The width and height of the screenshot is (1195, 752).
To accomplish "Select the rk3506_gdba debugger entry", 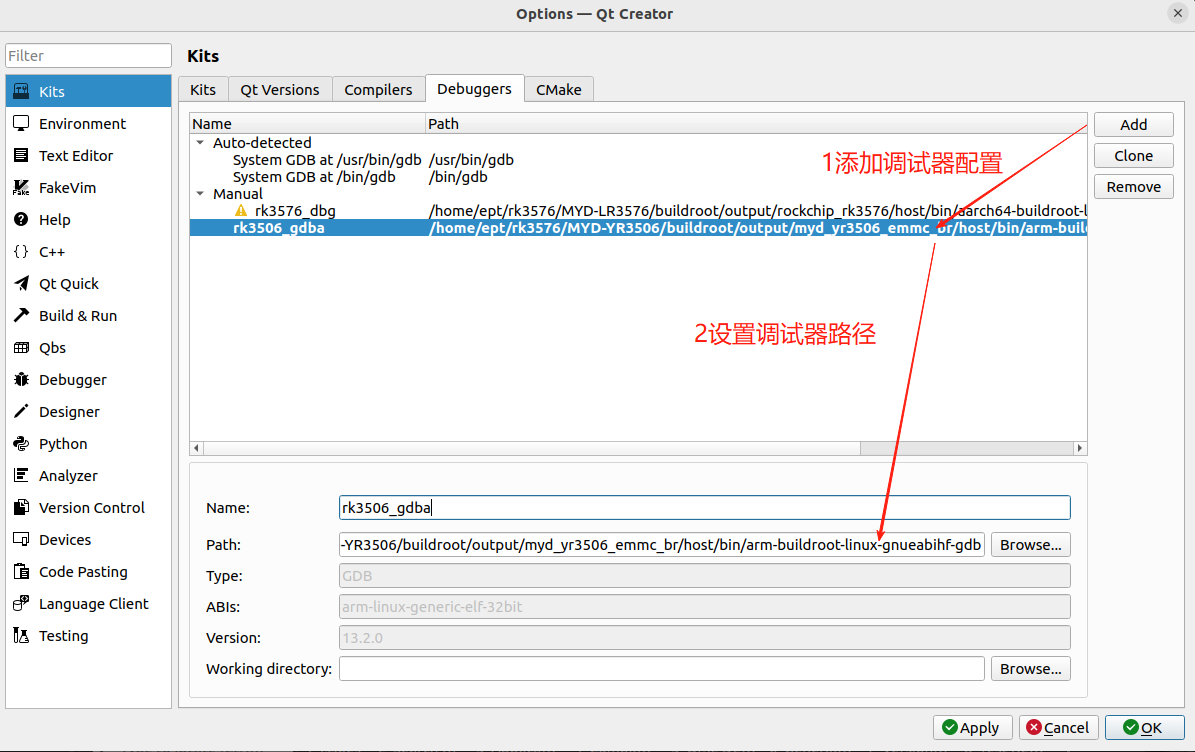I will point(638,228).
